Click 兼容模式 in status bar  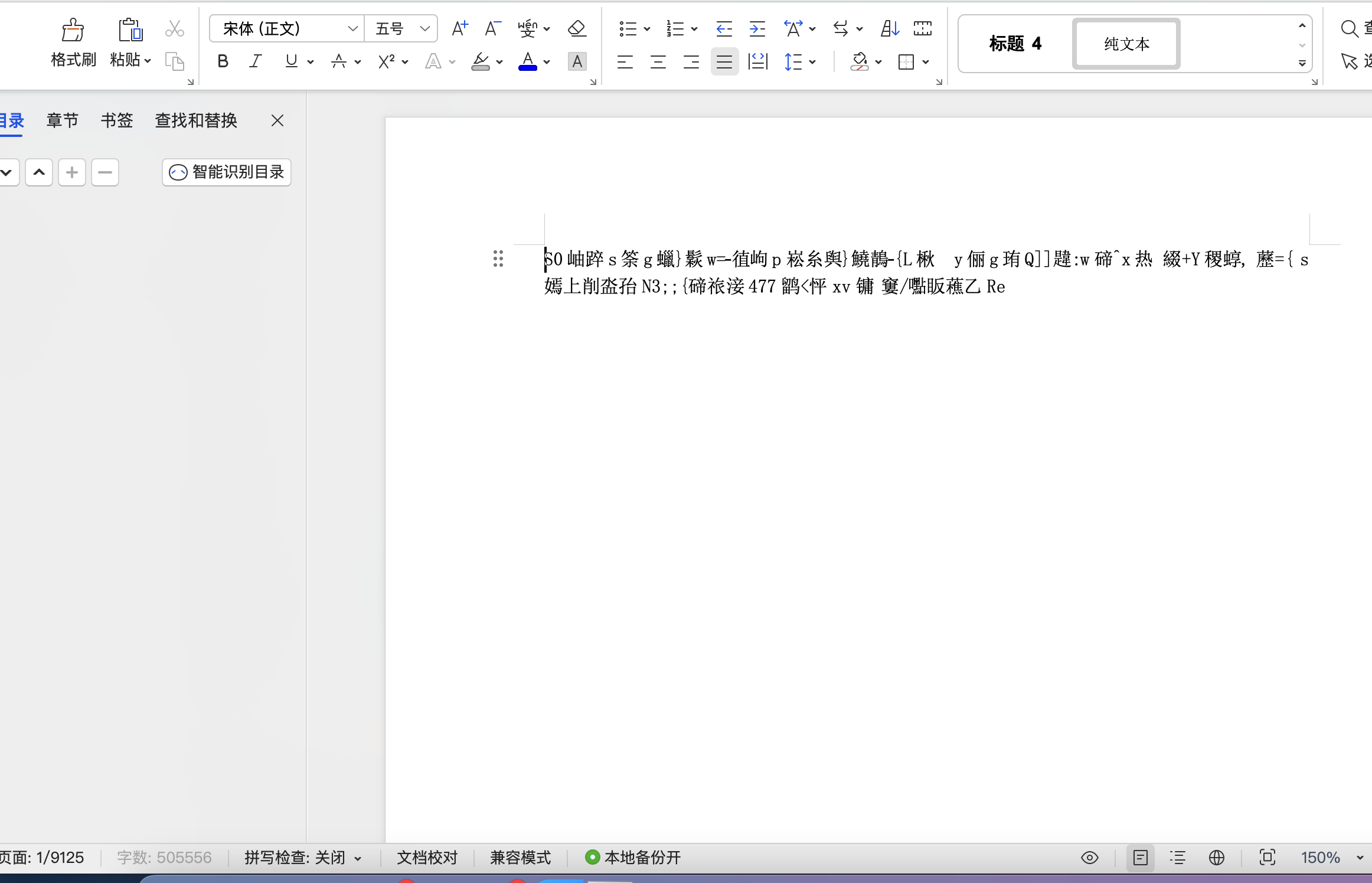tap(520, 857)
